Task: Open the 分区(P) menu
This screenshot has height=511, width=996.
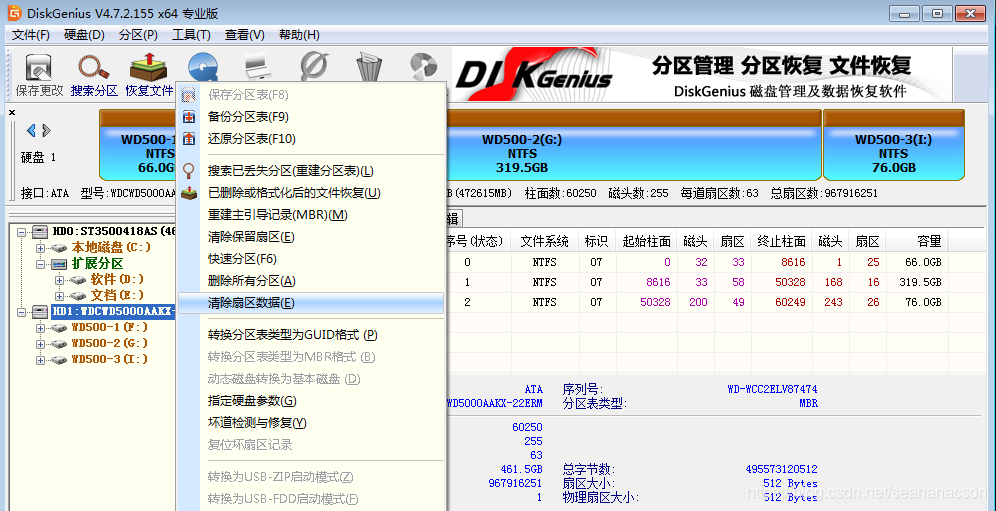Action: pyautogui.click(x=138, y=35)
